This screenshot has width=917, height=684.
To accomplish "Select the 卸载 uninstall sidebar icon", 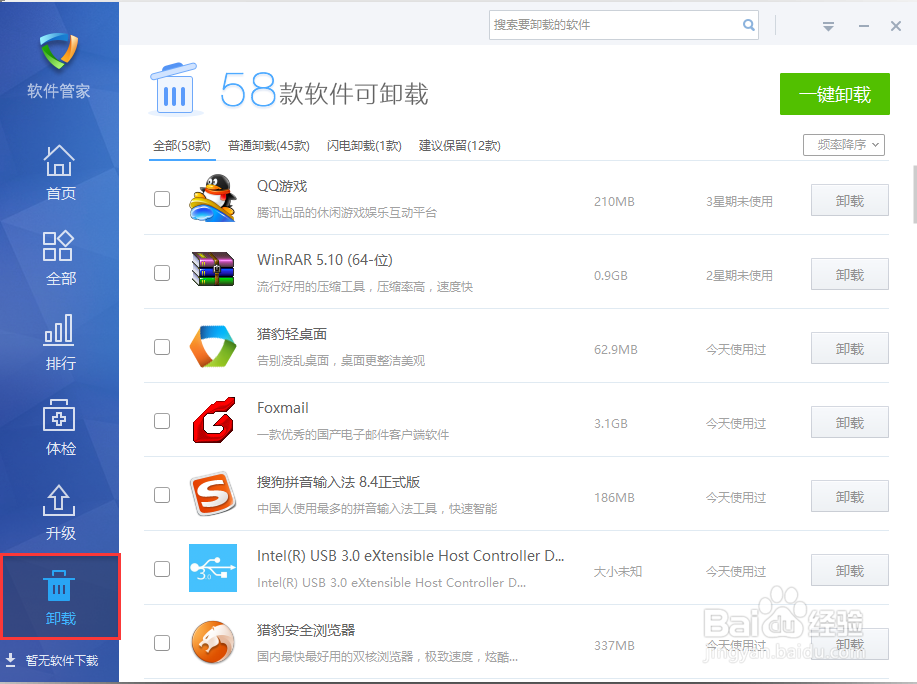I will pyautogui.click(x=59, y=596).
